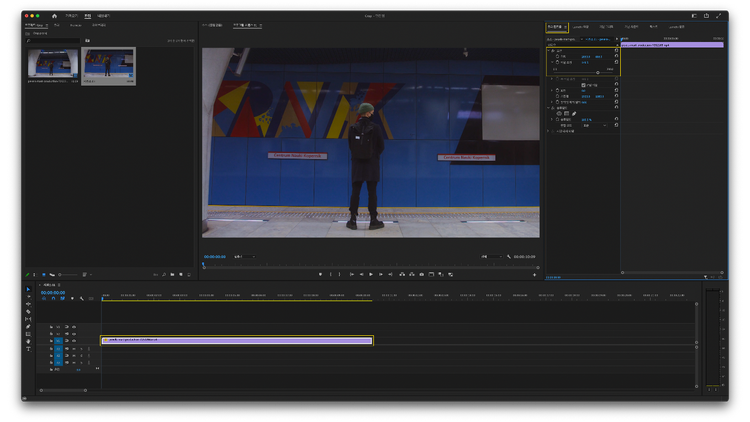Toggle the Uniform Scale checkbox
Image resolution: width=750 pixels, height=422 pixels.
point(583,85)
